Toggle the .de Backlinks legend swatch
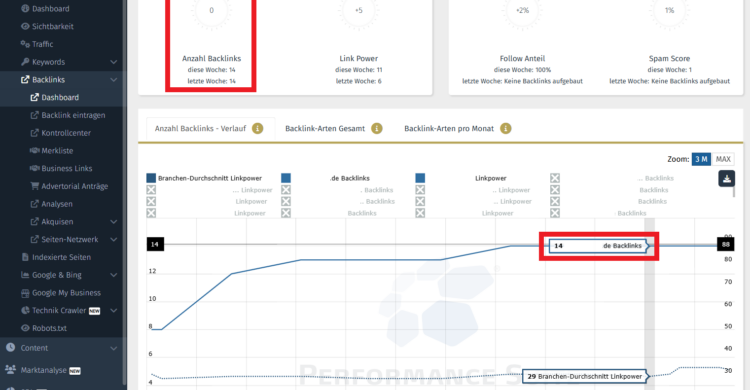750x390 pixels. point(286,178)
